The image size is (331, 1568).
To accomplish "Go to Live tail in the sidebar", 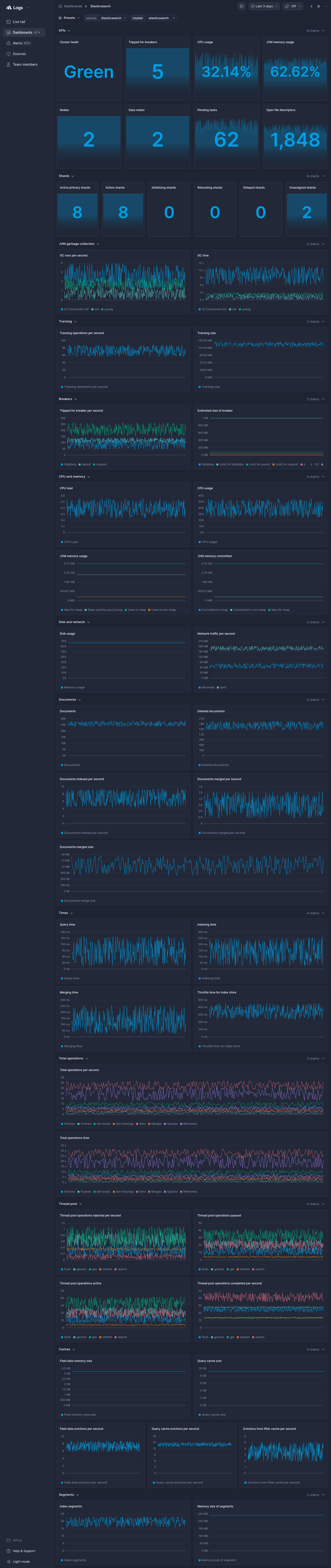I will pyautogui.click(x=19, y=22).
